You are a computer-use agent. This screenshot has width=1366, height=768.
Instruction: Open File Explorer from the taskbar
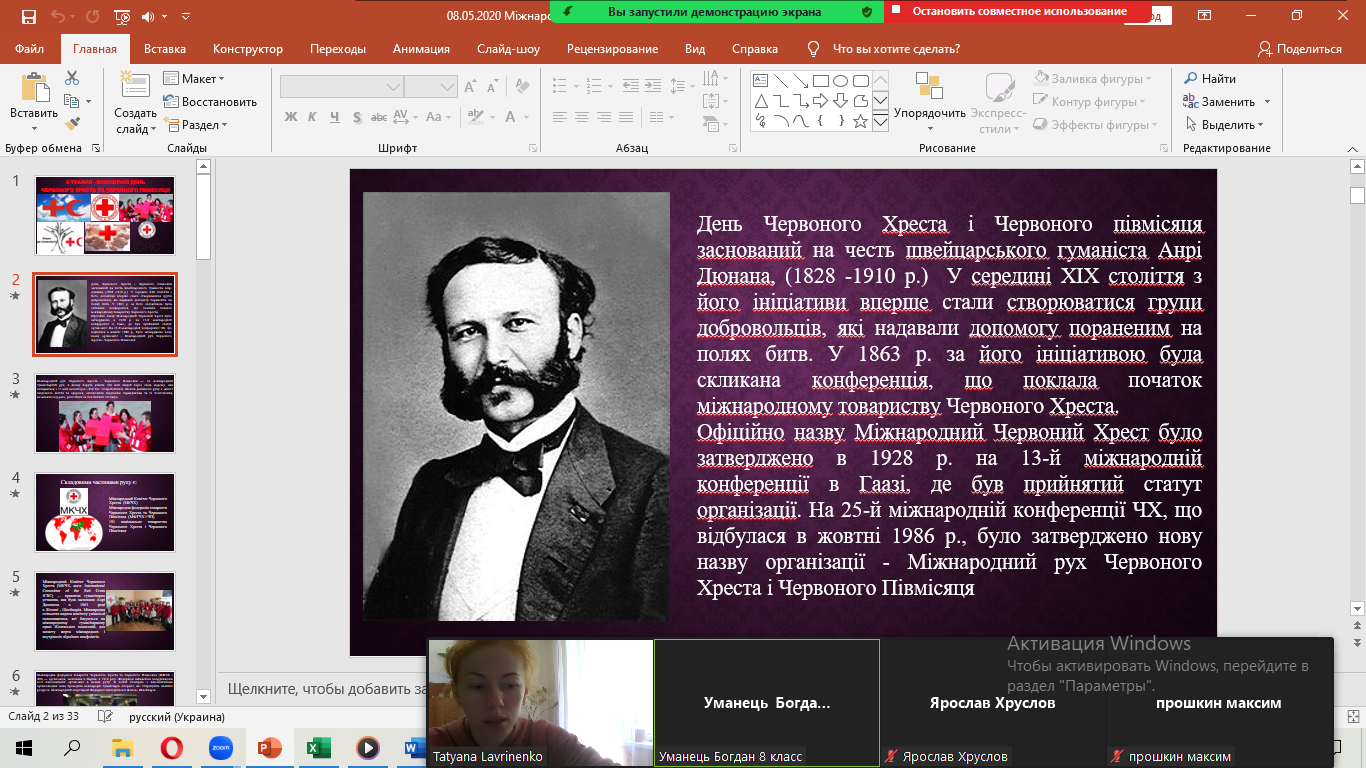pos(122,747)
